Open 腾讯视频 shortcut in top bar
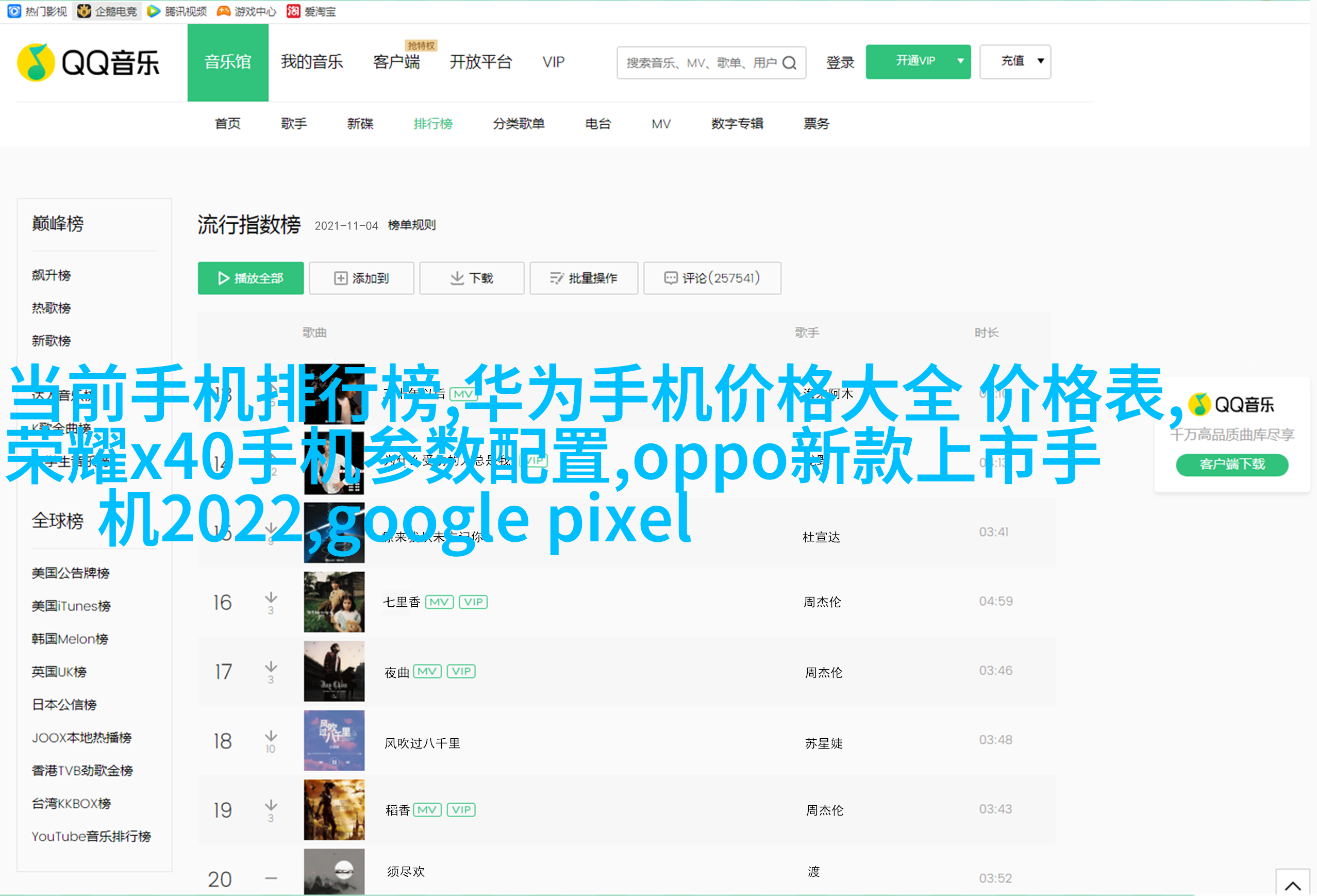This screenshot has height=896, width=1317. [177, 11]
